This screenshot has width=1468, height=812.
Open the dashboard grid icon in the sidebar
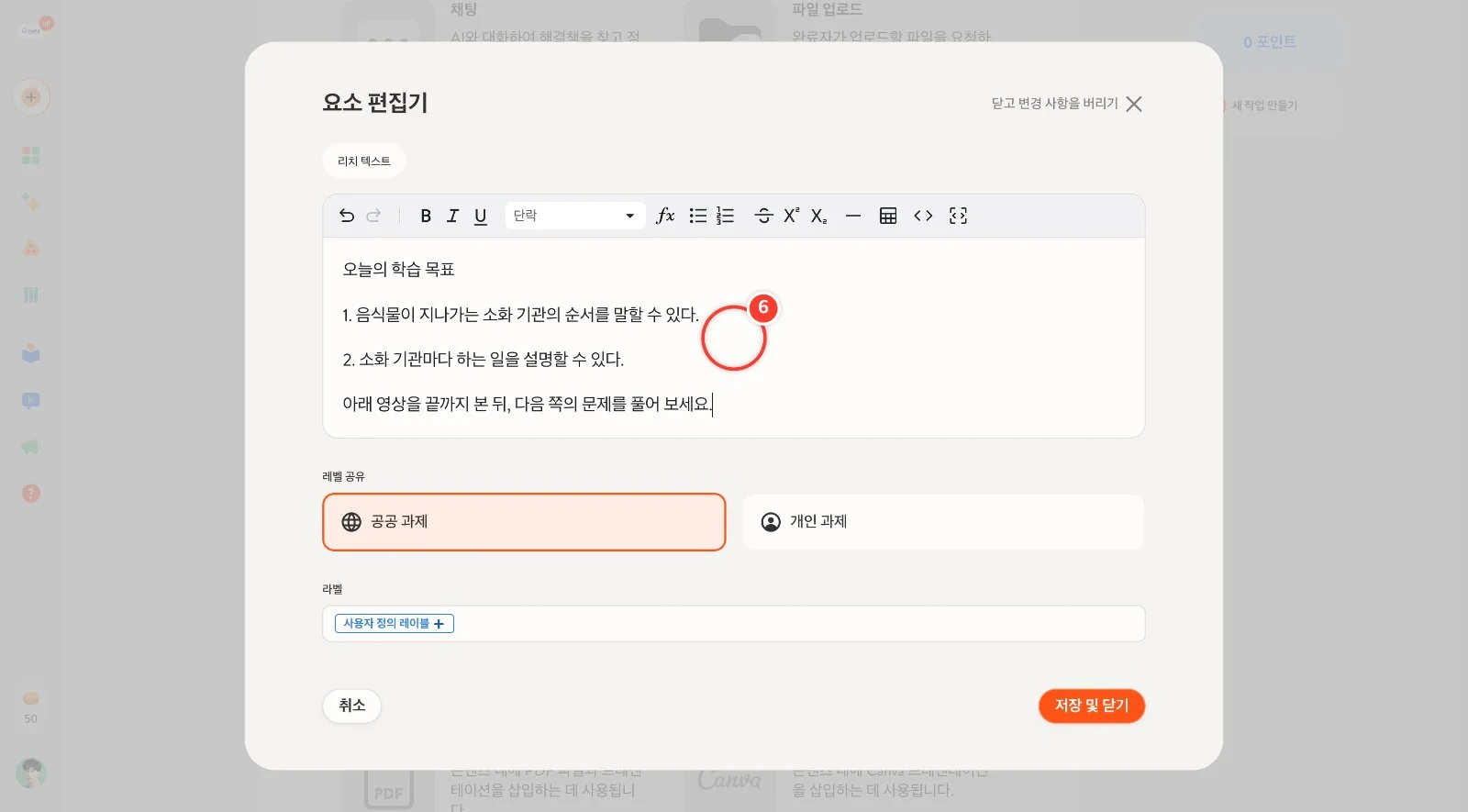(x=31, y=155)
